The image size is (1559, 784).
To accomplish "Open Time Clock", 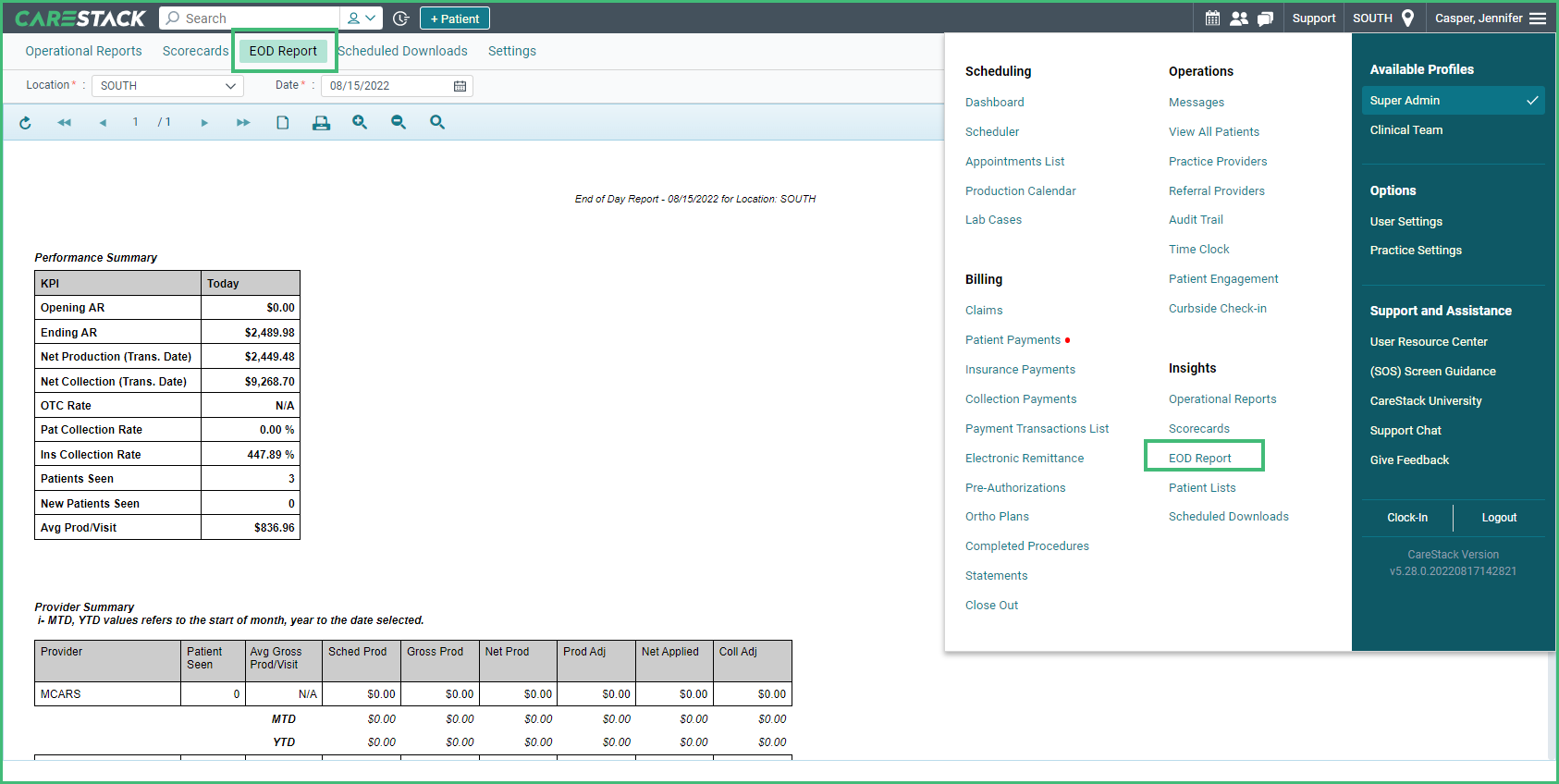I will [1198, 250].
